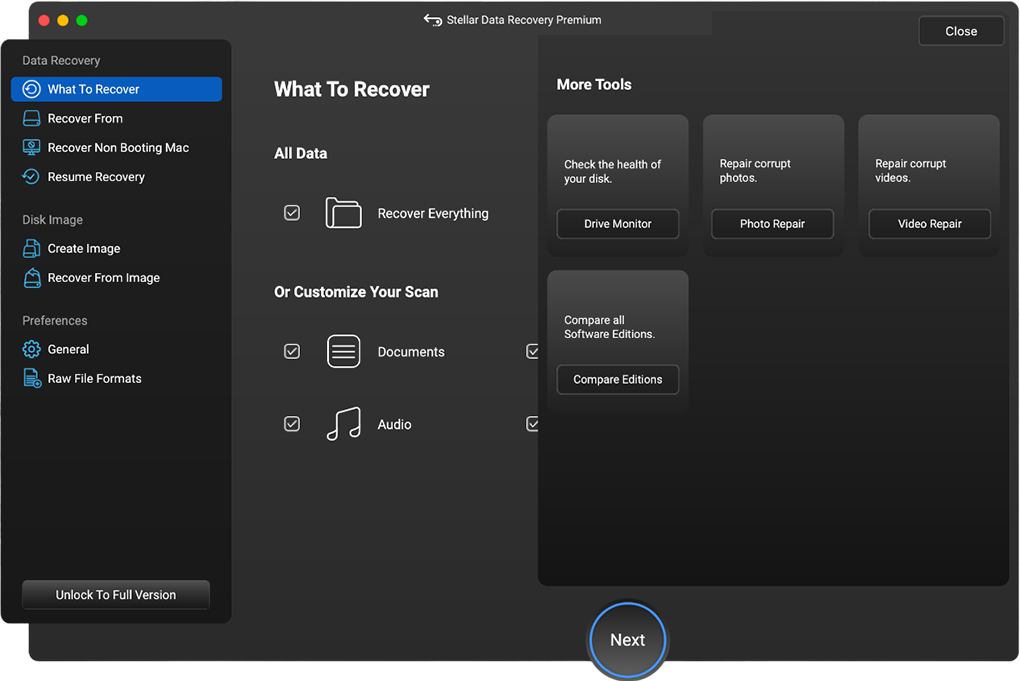Select What To Recover in sidebar
Screen dimensions: 1020x681
tap(116, 89)
